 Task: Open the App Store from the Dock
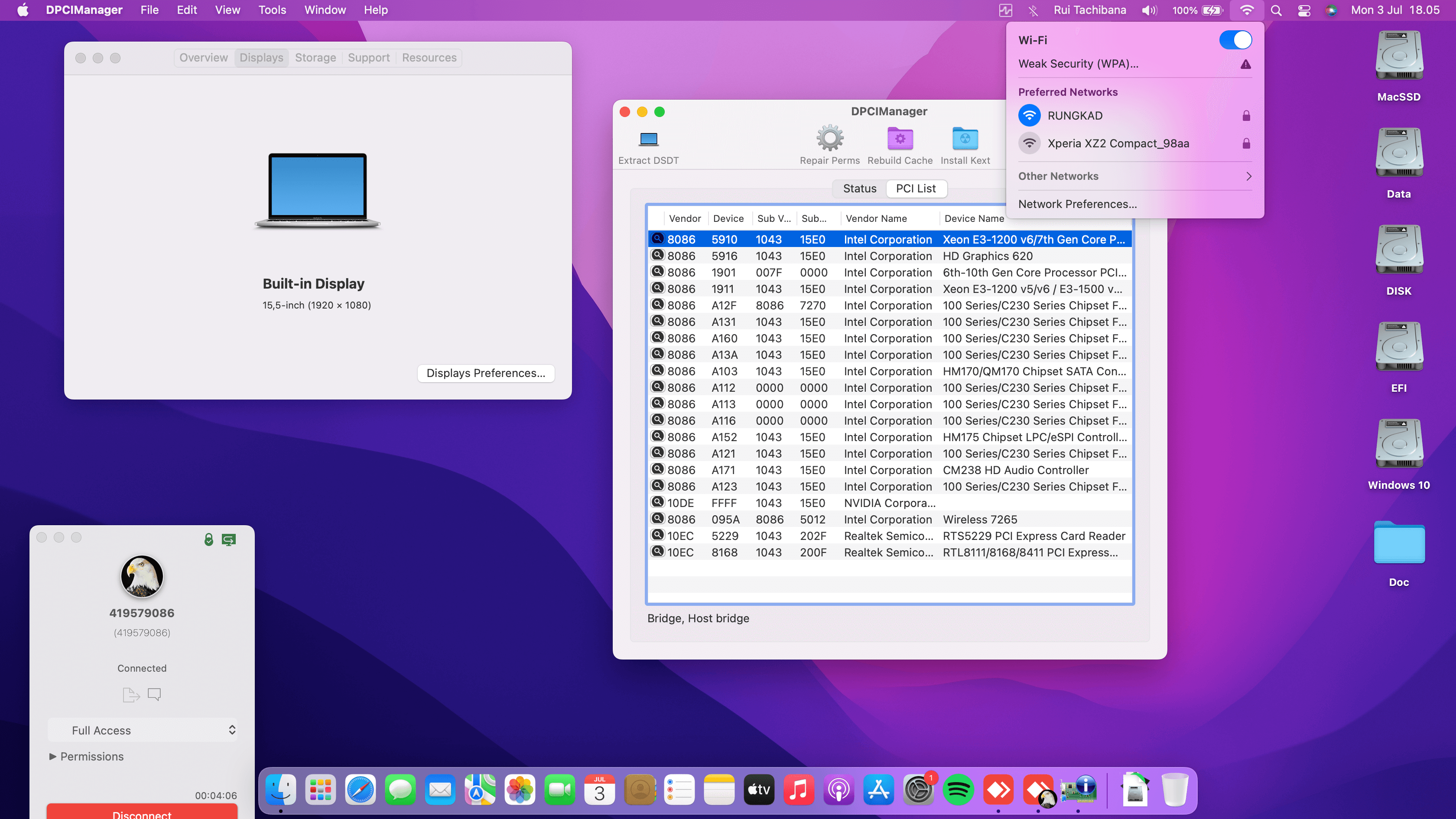pos(878,789)
